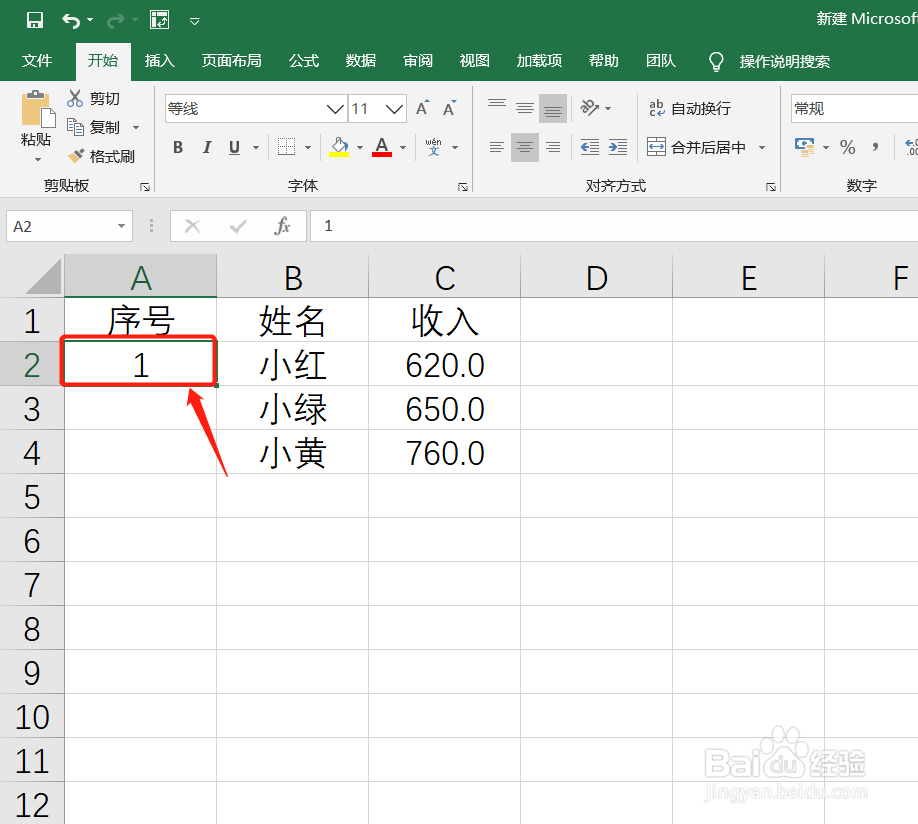The width and height of the screenshot is (918, 824).
Task: Click in the formula bar showing 1
Action: click(614, 226)
